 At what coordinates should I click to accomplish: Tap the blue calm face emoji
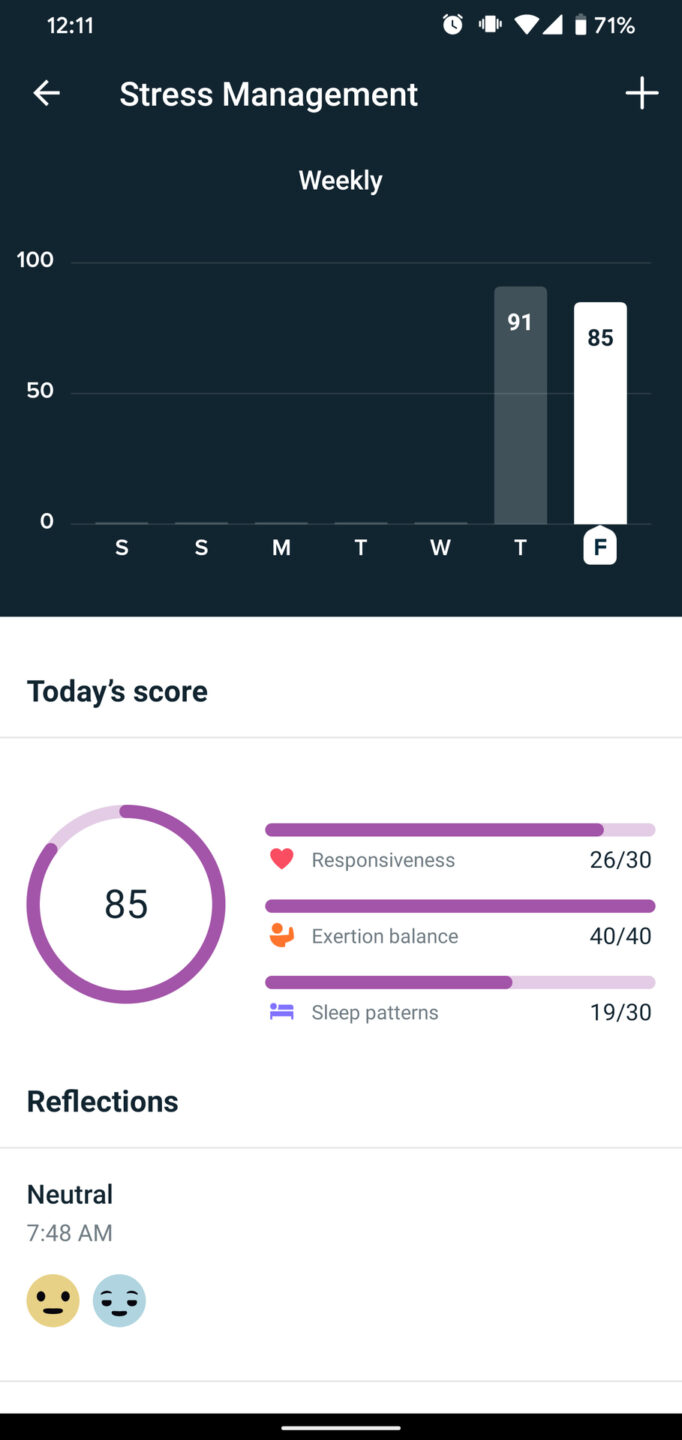tap(119, 1300)
